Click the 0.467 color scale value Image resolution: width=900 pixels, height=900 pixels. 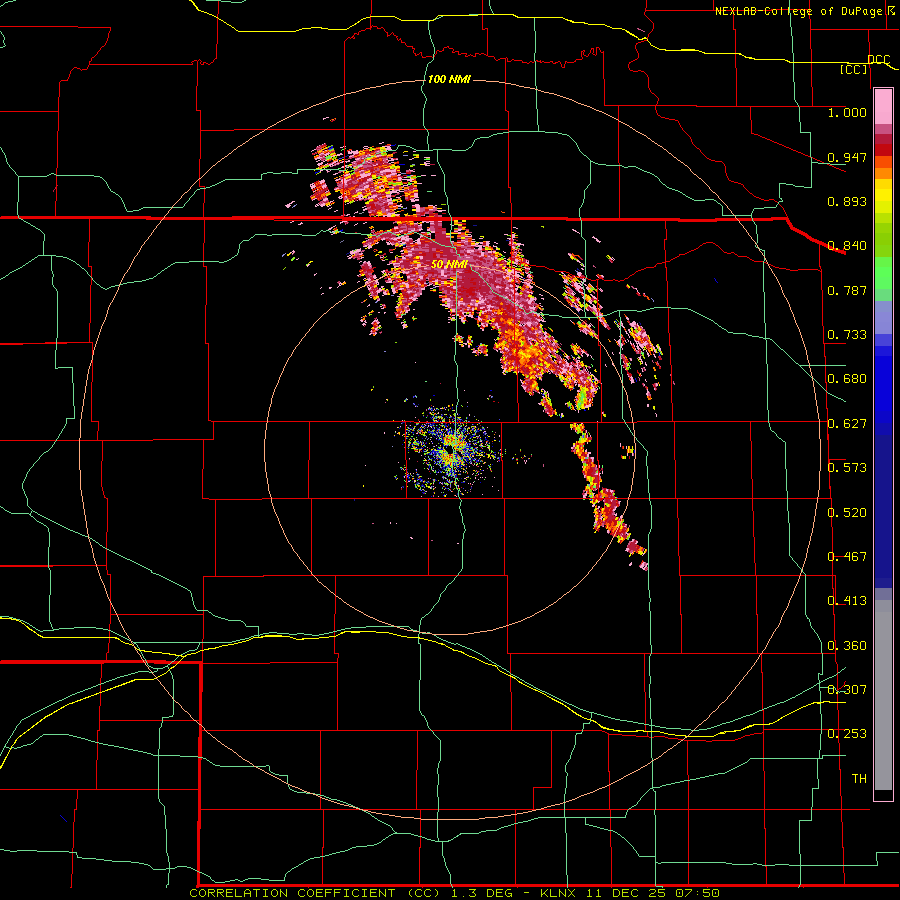coord(847,557)
